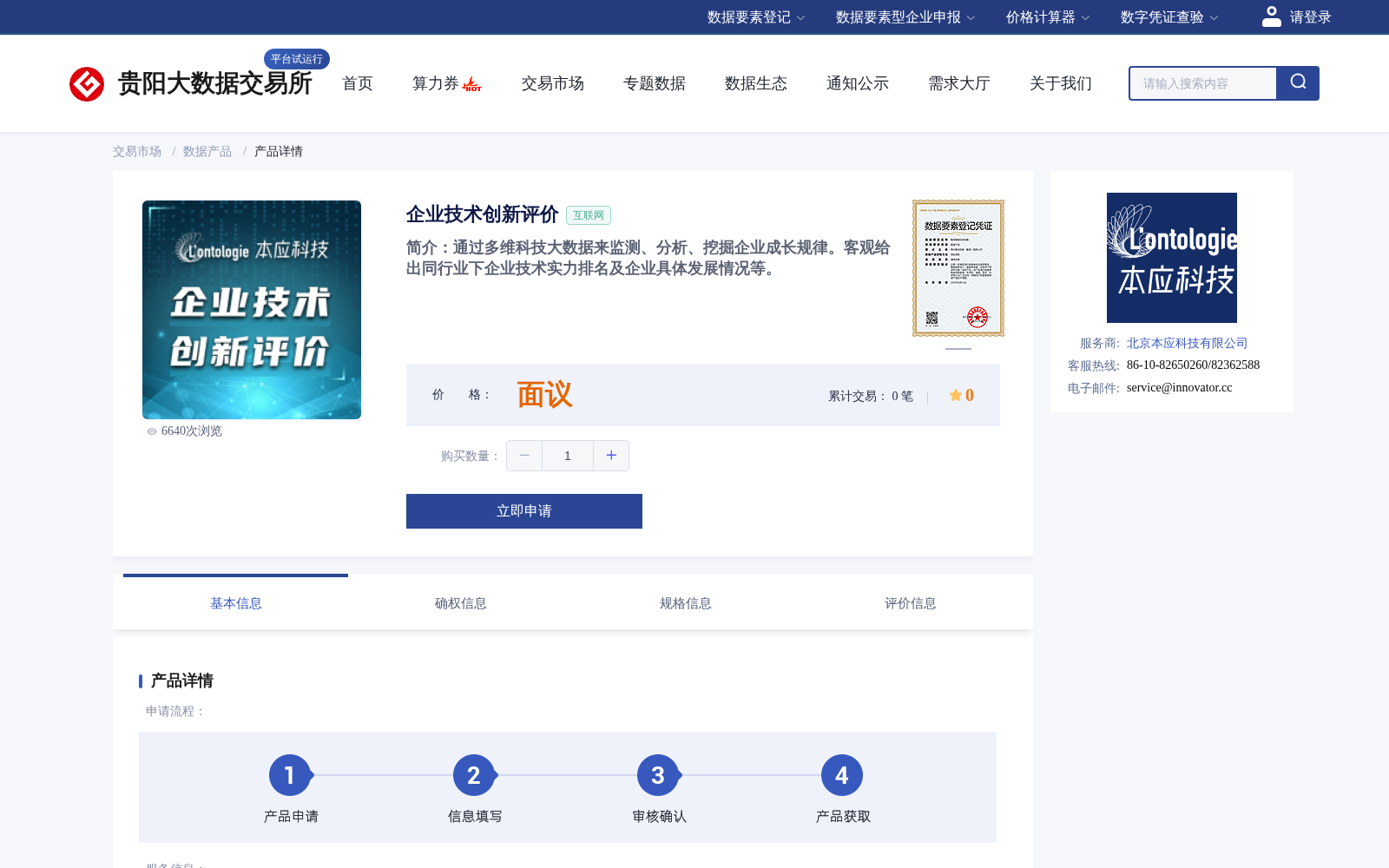This screenshot has width=1389, height=868.
Task: Switch to the 规格信息 tab
Action: [685, 602]
